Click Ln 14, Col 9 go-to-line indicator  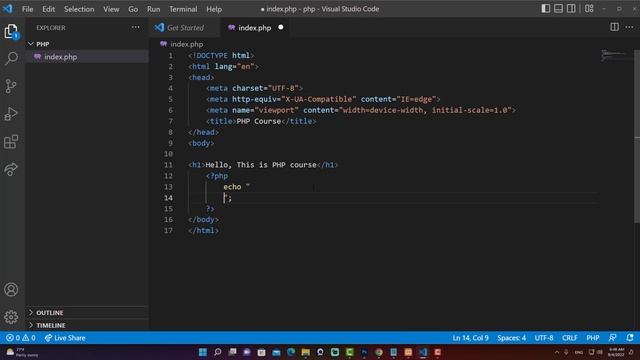[470, 338]
